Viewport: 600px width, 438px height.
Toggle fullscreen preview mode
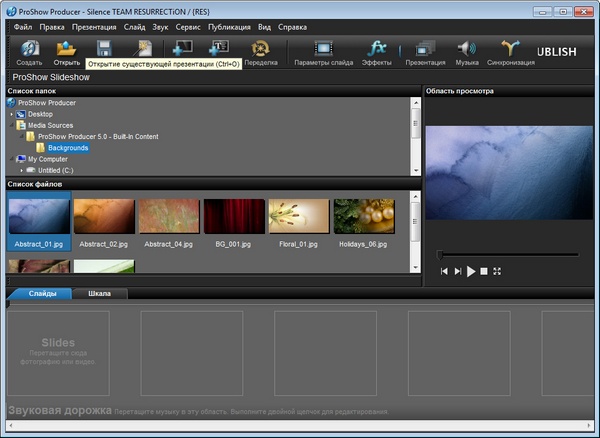497,271
